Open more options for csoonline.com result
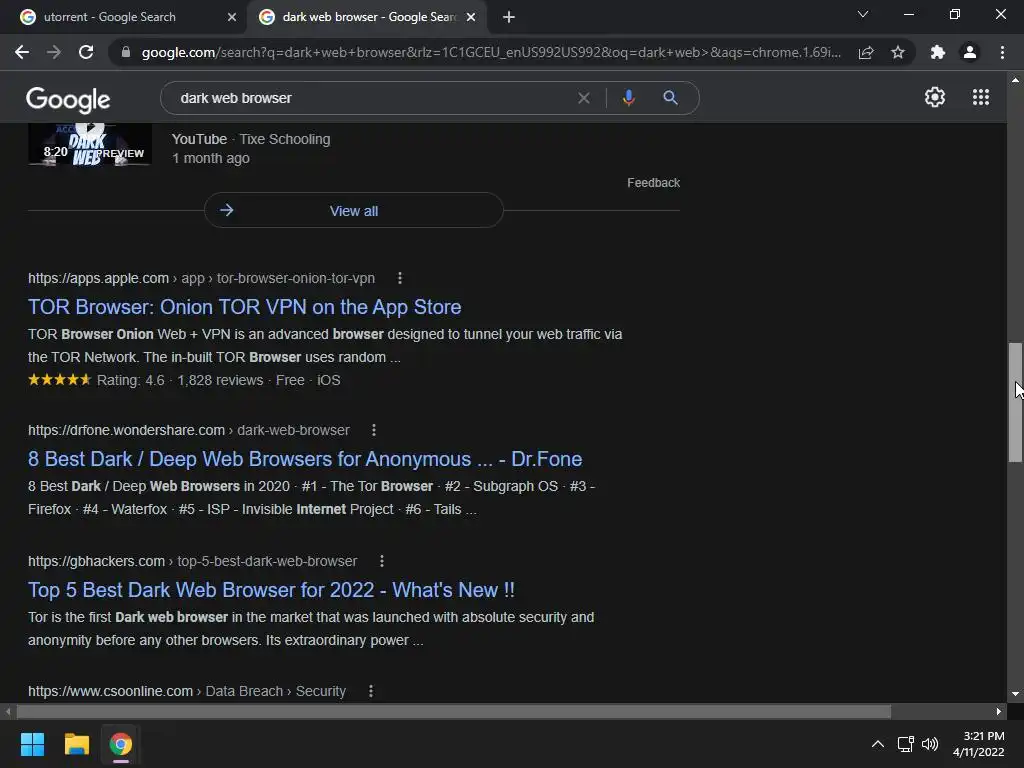 (x=371, y=691)
